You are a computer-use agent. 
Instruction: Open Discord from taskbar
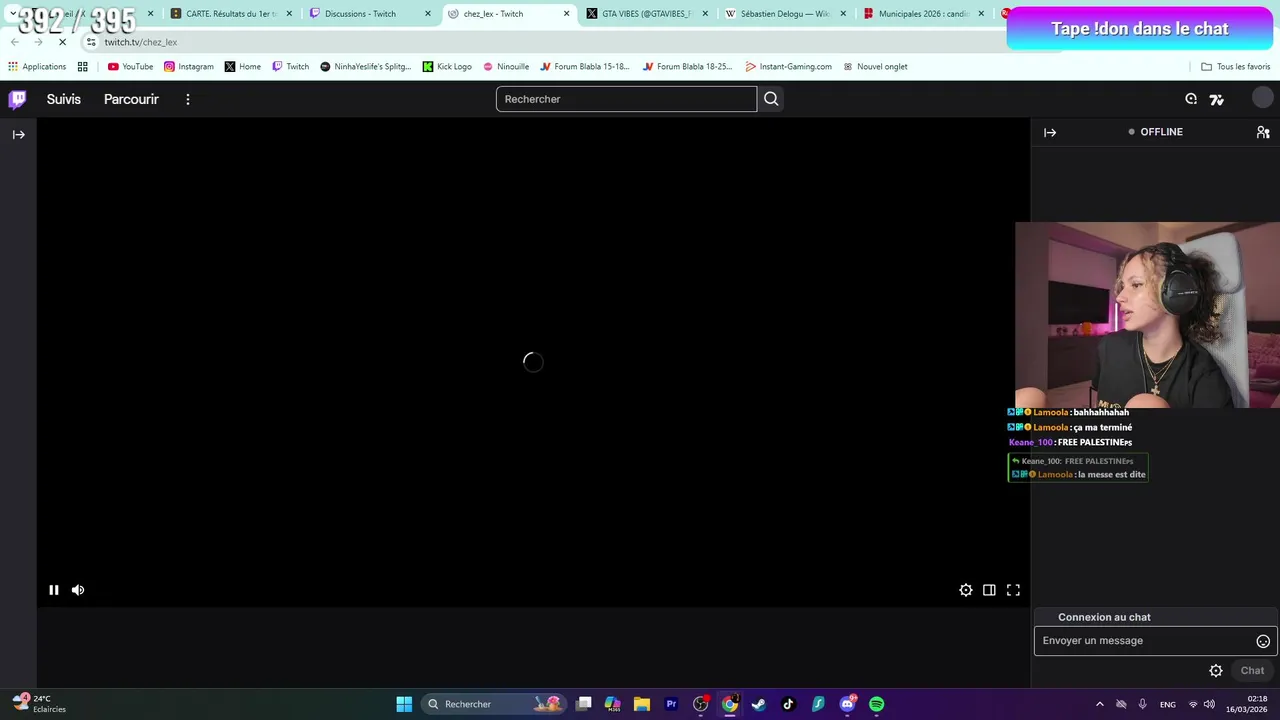[847, 704]
